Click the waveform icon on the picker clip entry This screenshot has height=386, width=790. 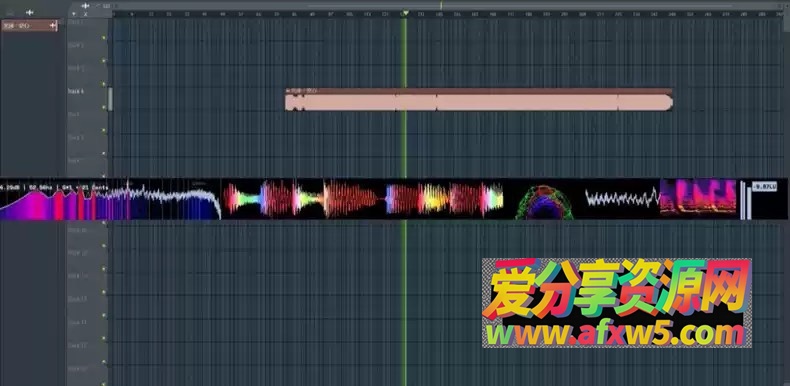[52, 26]
